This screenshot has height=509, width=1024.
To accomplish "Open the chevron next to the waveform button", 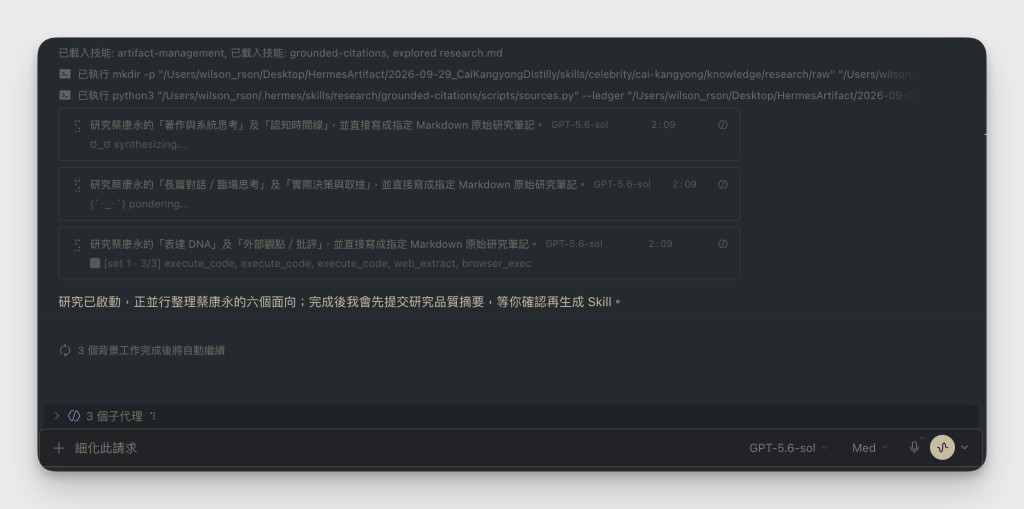I will (965, 448).
